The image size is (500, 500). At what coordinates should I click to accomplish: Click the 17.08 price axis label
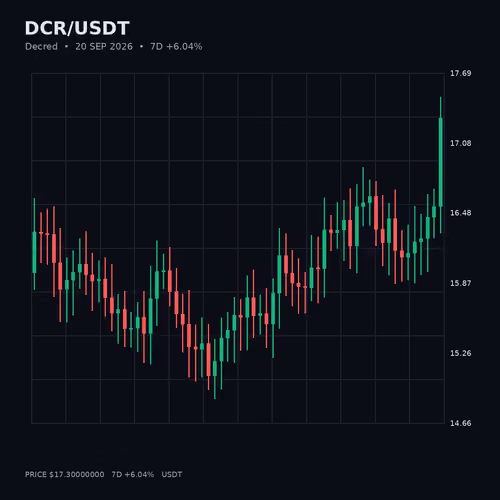461,143
